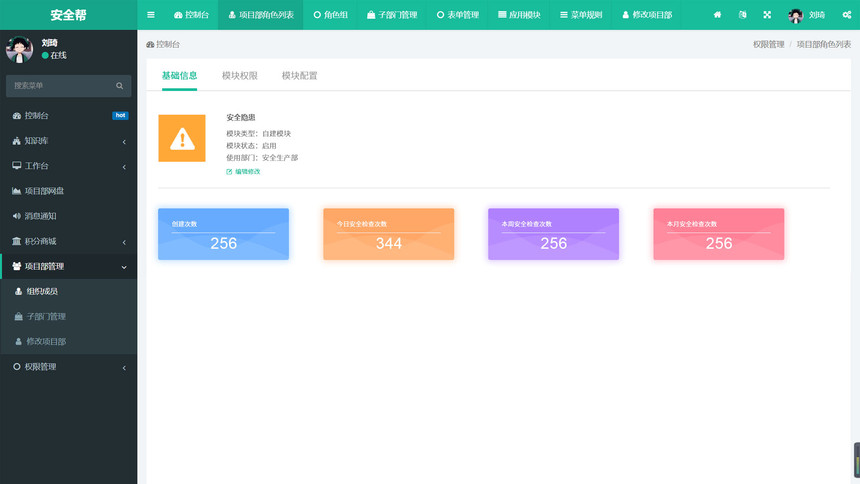This screenshot has height=484, width=860.
Task: Open the 角色组 top navigation tab
Action: (x=331, y=15)
